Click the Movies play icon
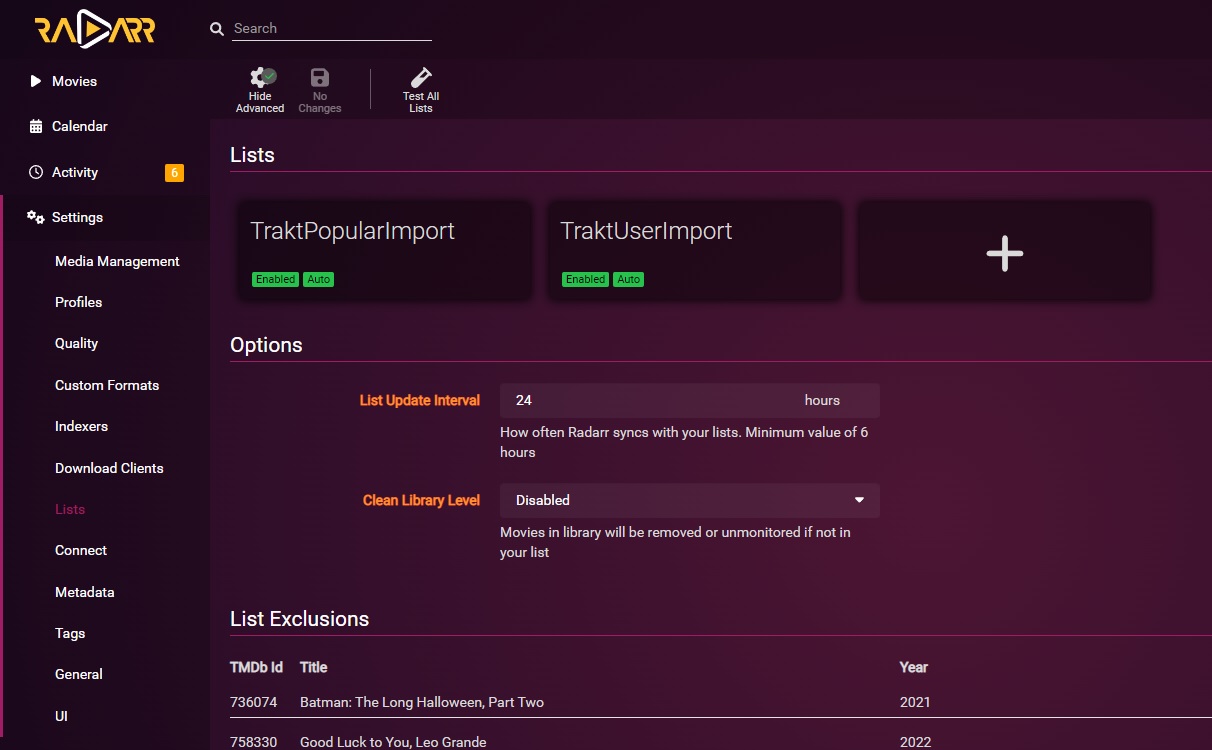The height and width of the screenshot is (750, 1212). coord(36,81)
